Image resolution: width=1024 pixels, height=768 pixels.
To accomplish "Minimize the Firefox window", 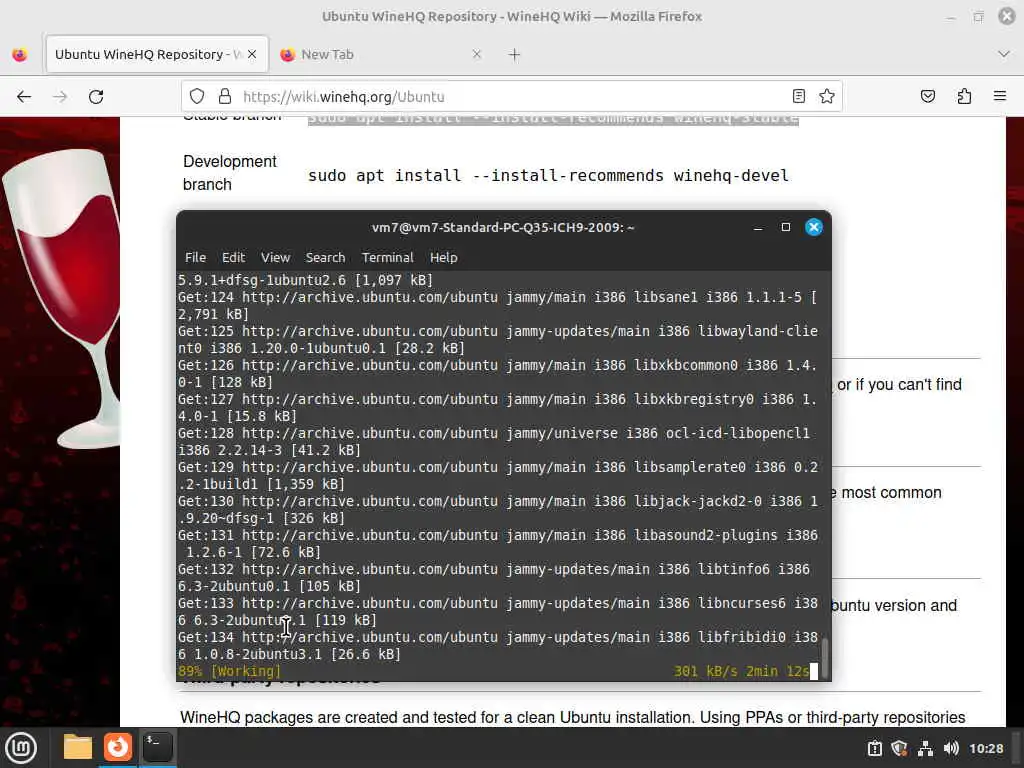I will point(950,17).
